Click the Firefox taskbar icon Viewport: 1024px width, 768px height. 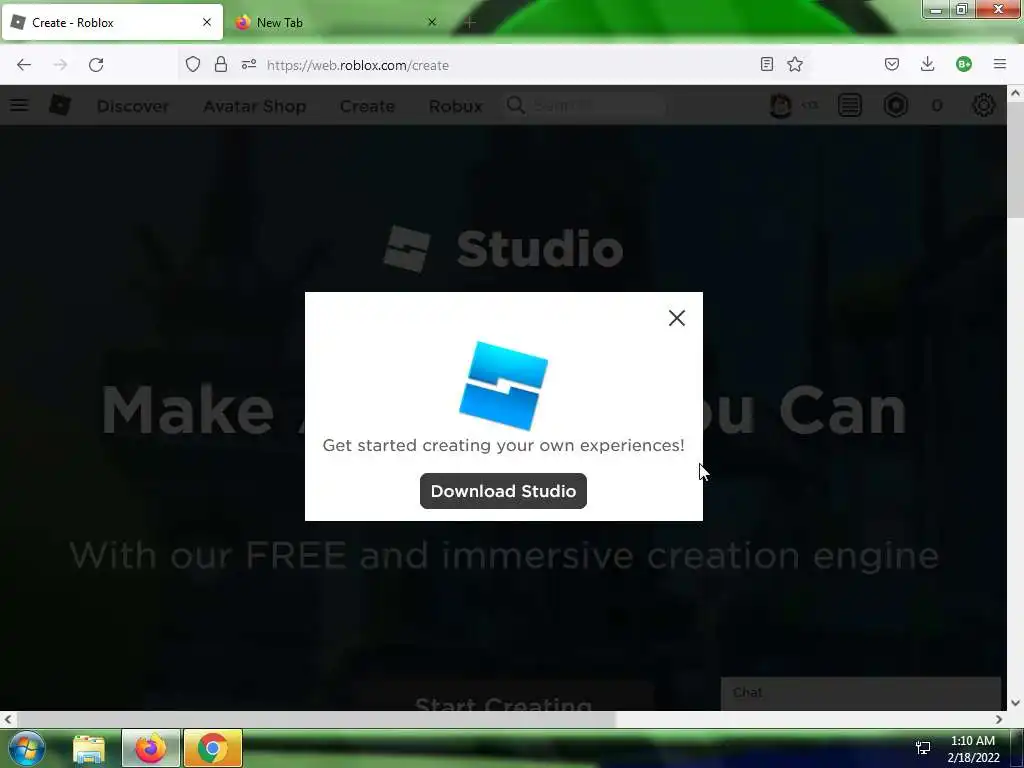point(150,748)
